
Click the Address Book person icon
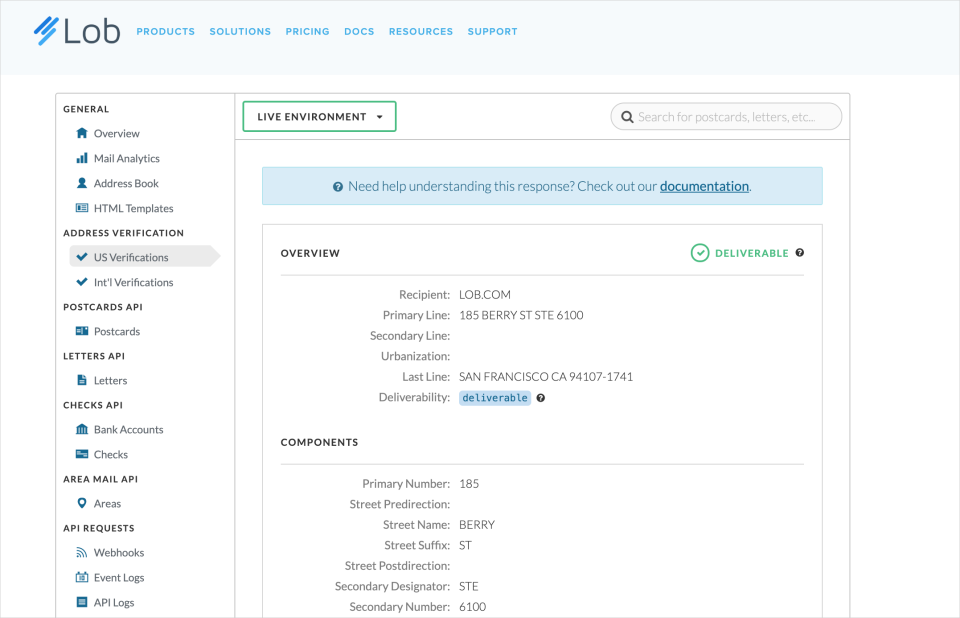tap(82, 183)
